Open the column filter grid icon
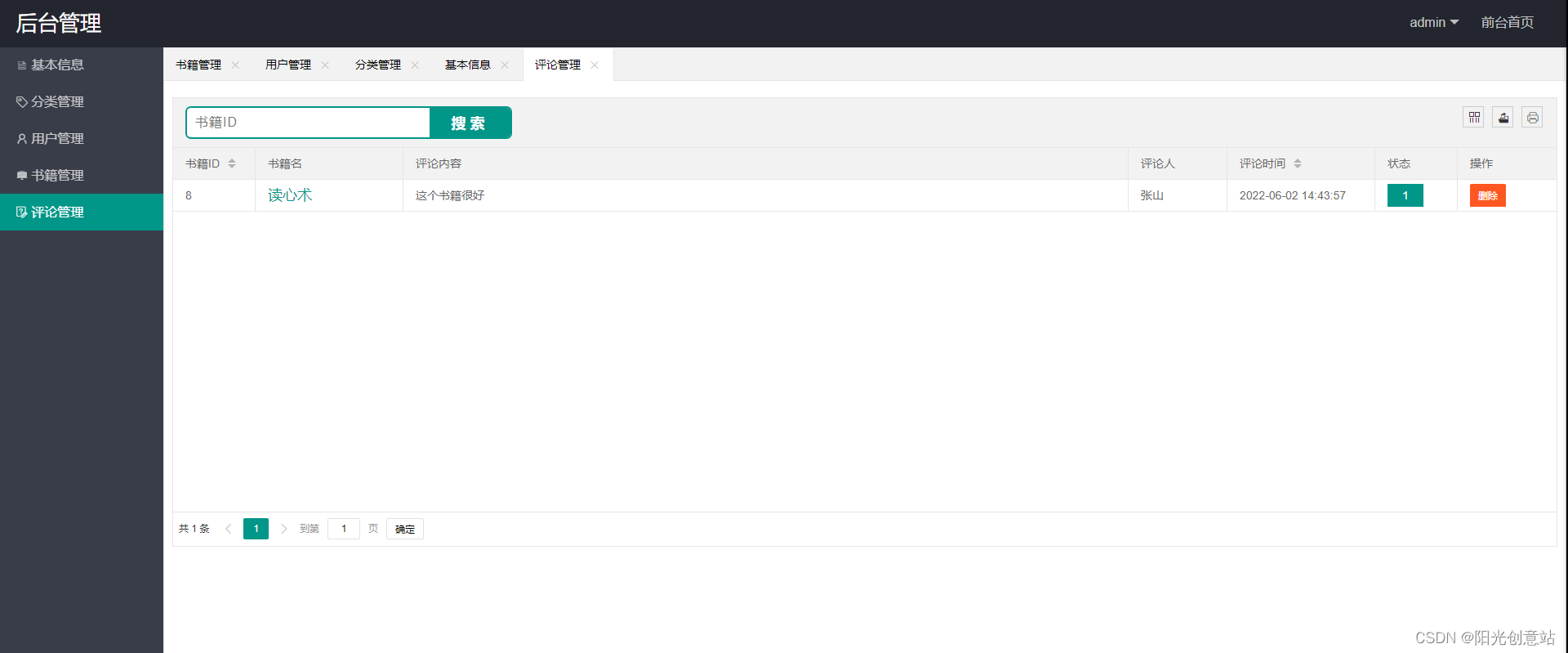 point(1474,118)
